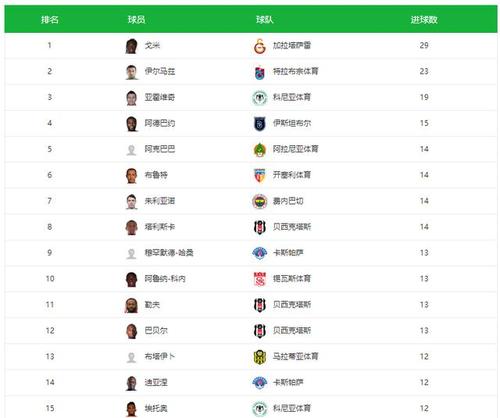Open the rank 1 player's avatar photo
The image size is (500, 418).
[132, 46]
